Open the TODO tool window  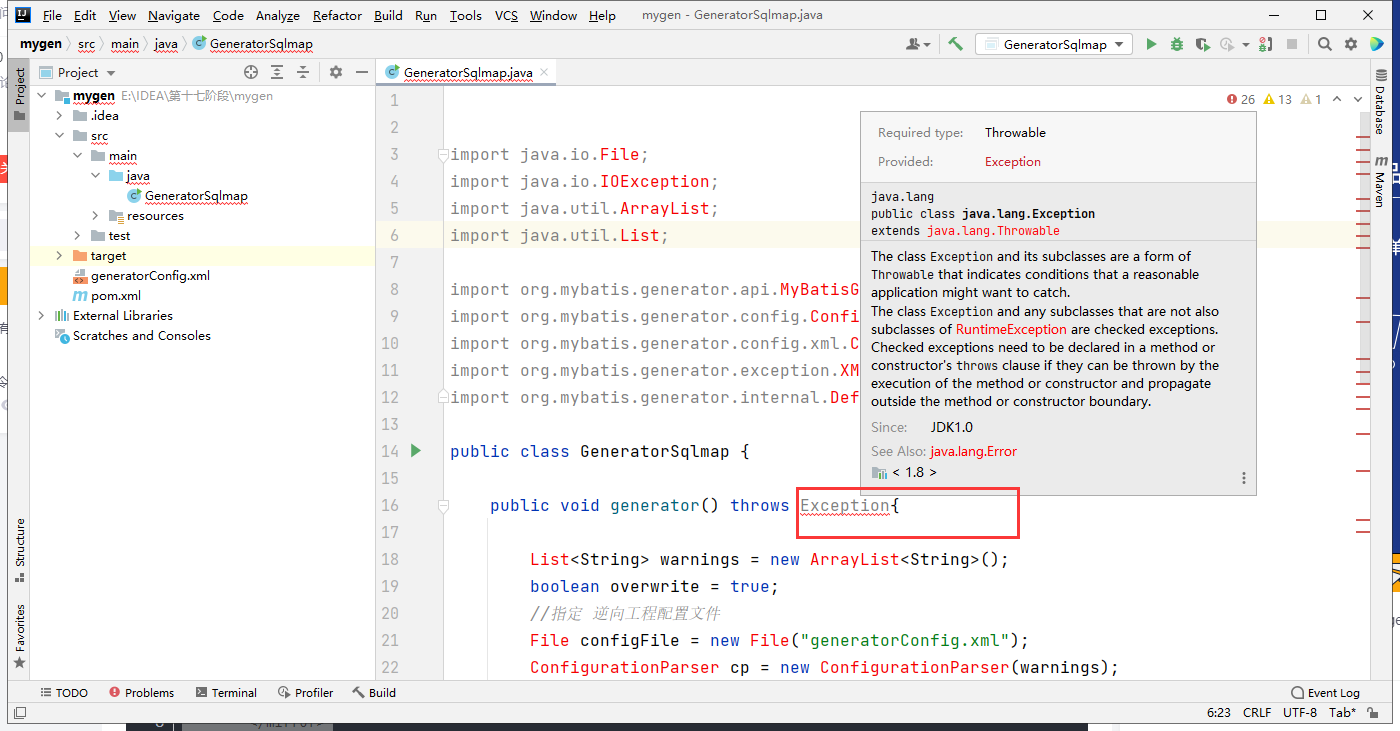(64, 692)
